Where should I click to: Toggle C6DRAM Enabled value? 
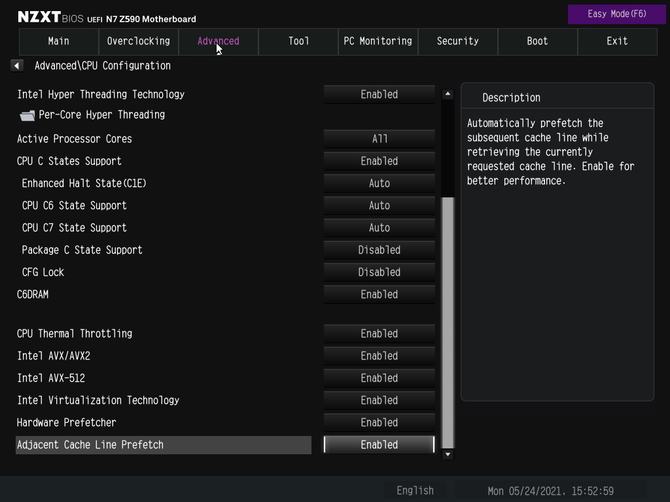(379, 294)
